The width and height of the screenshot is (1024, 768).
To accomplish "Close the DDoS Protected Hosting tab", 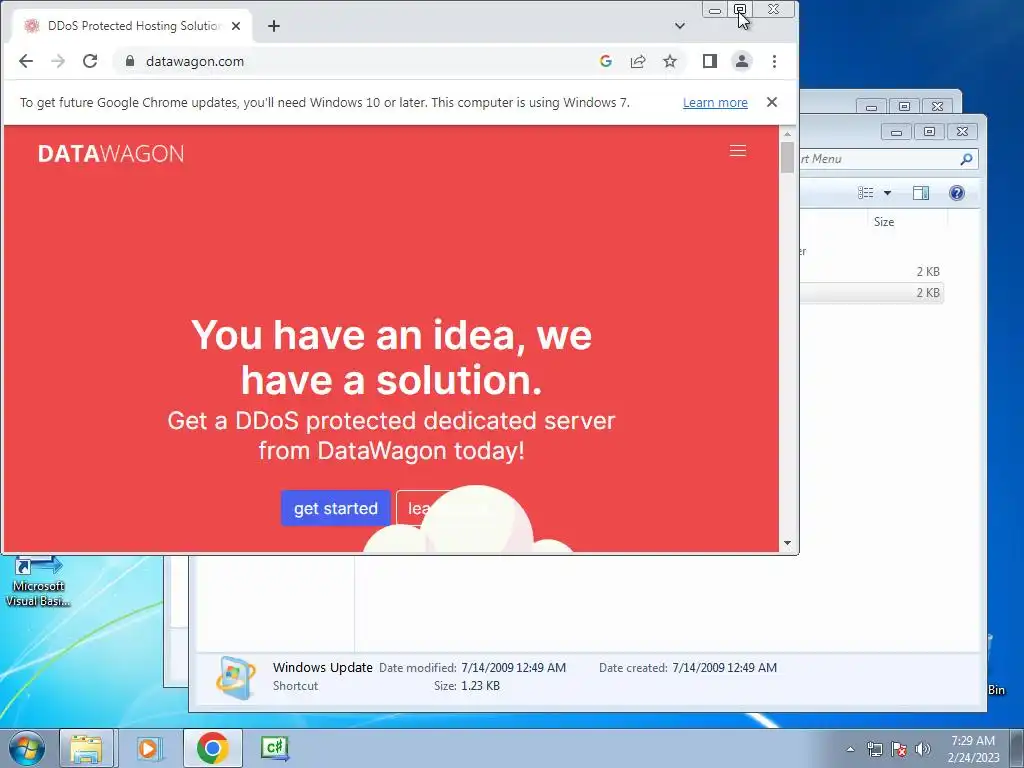I will (x=236, y=26).
